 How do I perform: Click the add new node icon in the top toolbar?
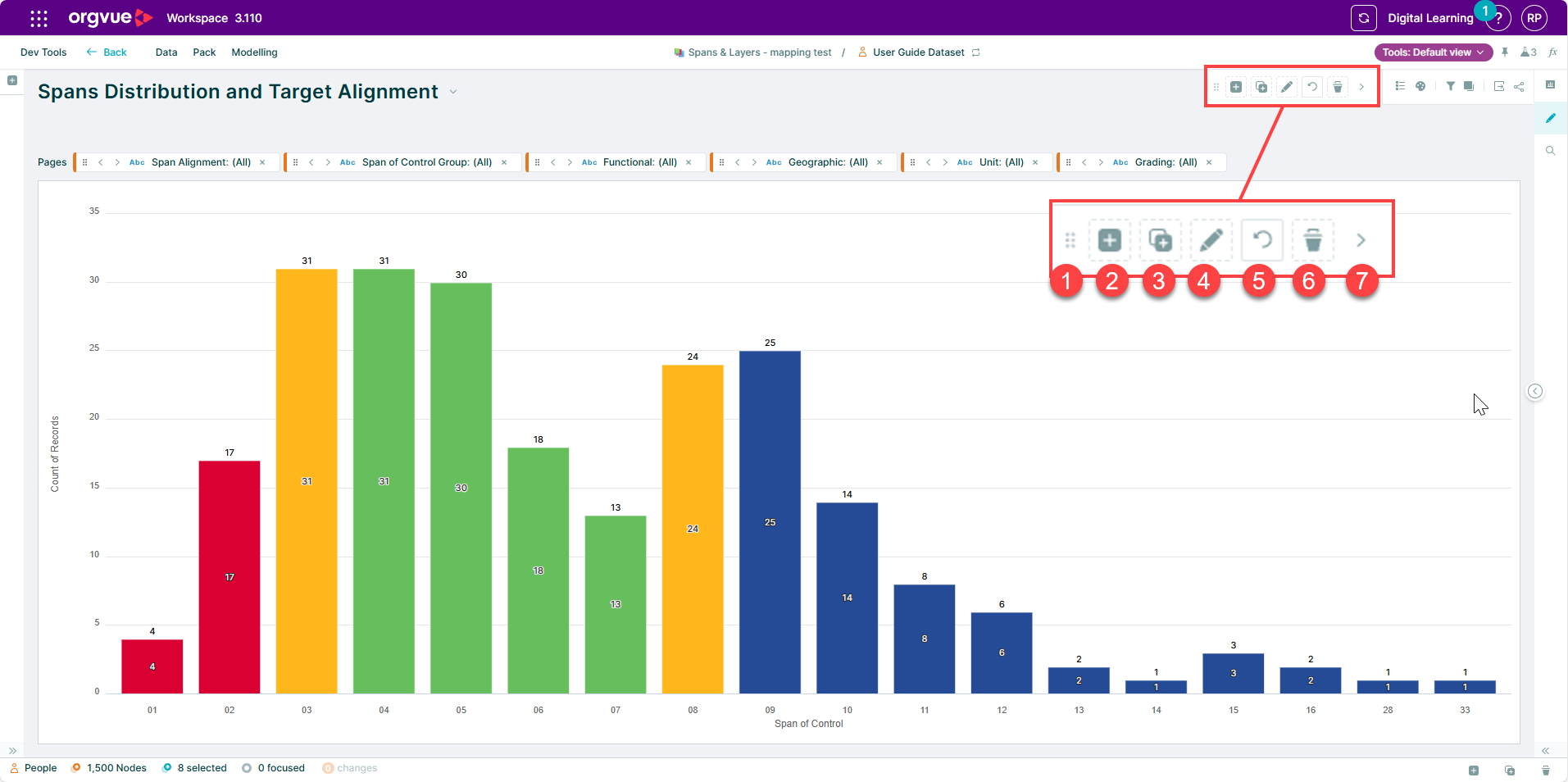[1236, 87]
